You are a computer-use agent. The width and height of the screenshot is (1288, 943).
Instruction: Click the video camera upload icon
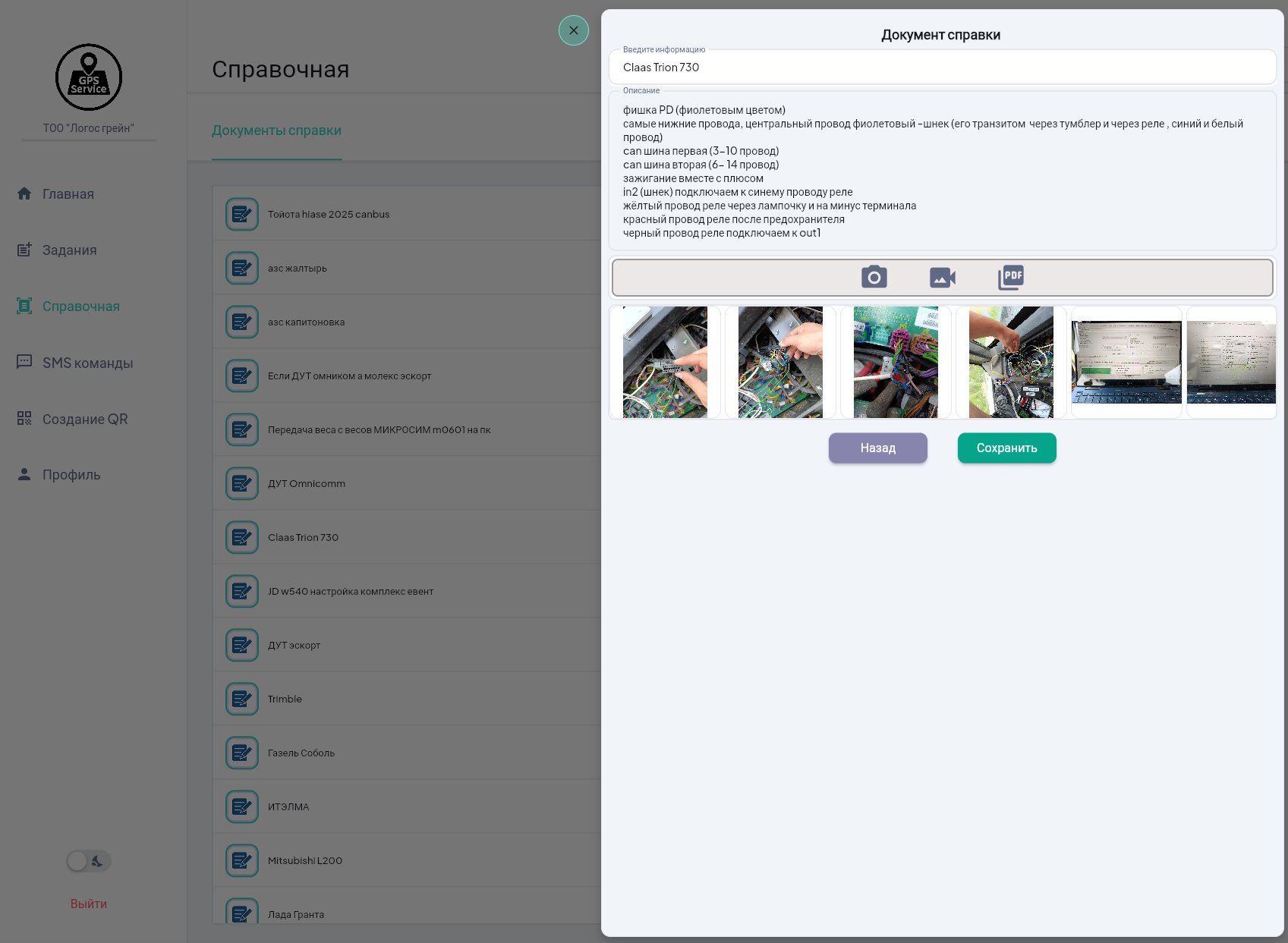pyautogui.click(x=943, y=278)
